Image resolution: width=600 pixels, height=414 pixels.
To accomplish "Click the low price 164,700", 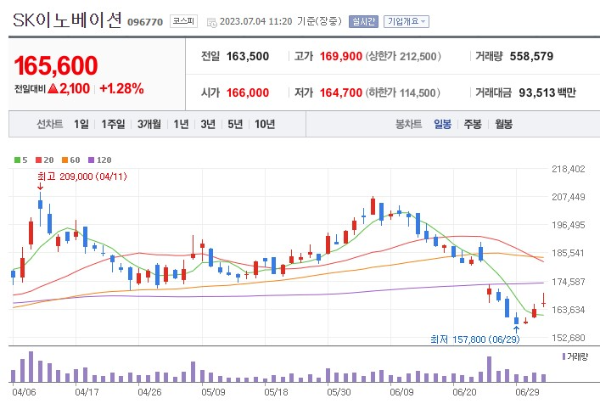I will click(x=341, y=93).
